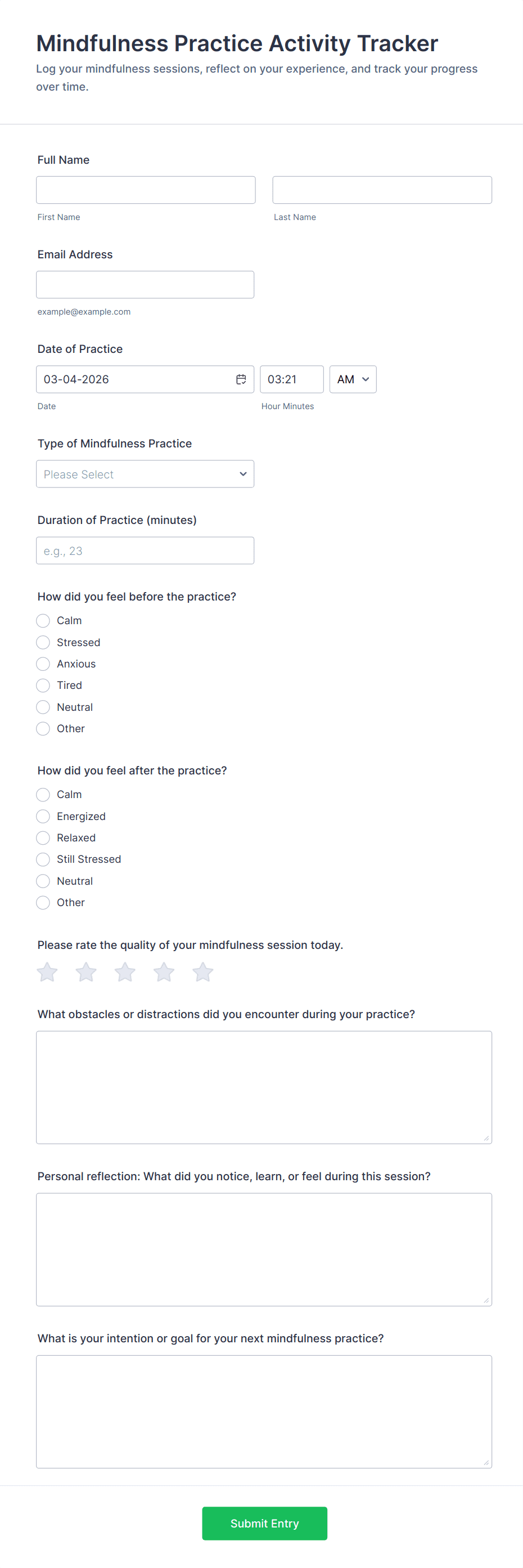
Task: Click the Hour Minutes time field
Action: click(291, 379)
